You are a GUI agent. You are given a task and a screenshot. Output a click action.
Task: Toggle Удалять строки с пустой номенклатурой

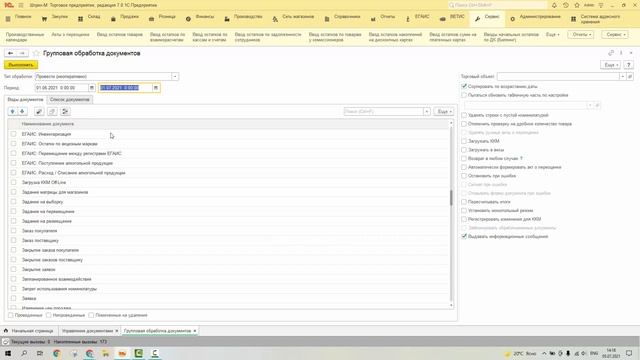464,115
